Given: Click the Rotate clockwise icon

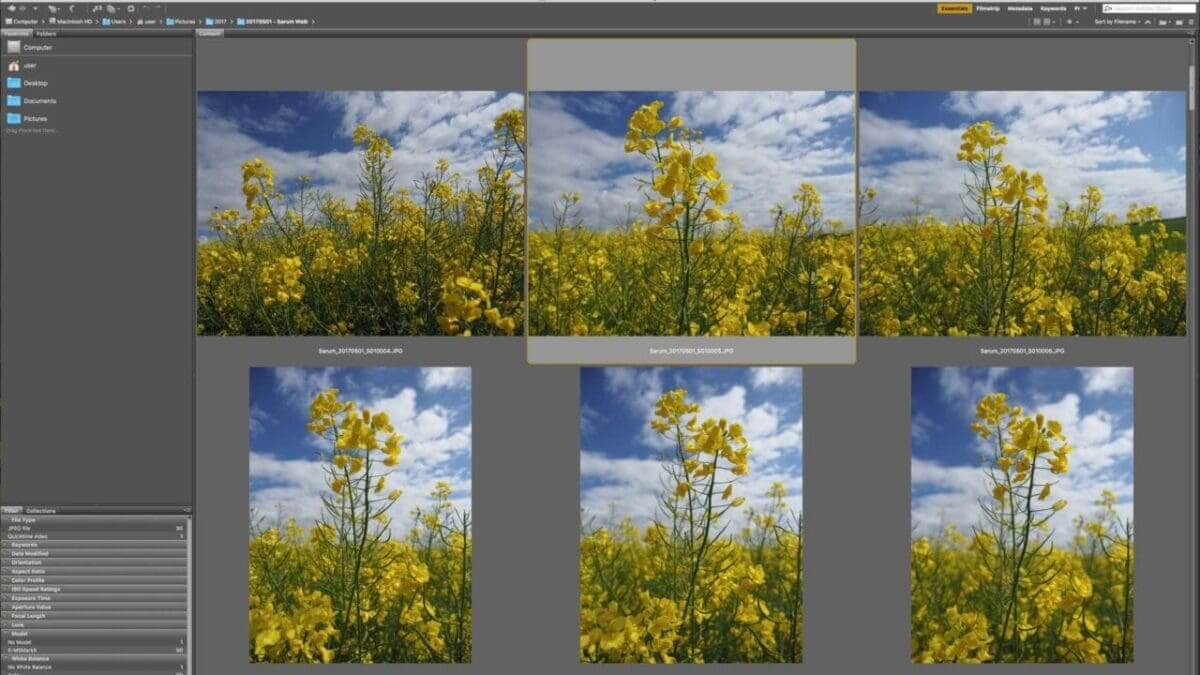Looking at the screenshot, I should [157, 8].
